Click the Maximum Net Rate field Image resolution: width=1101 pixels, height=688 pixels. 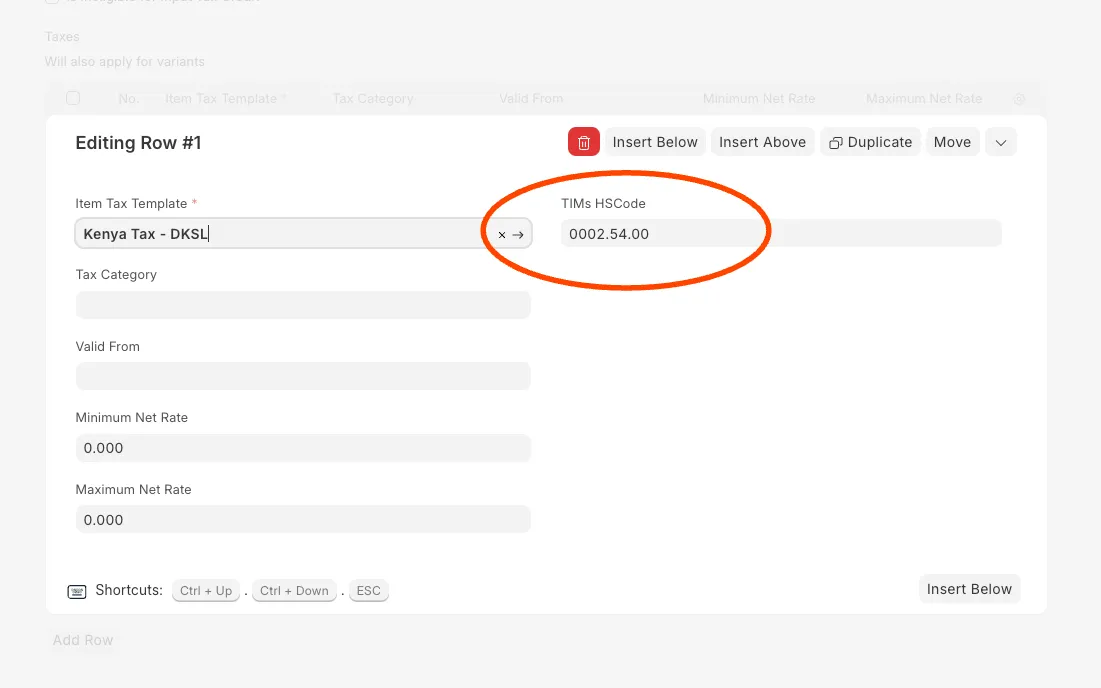point(302,520)
